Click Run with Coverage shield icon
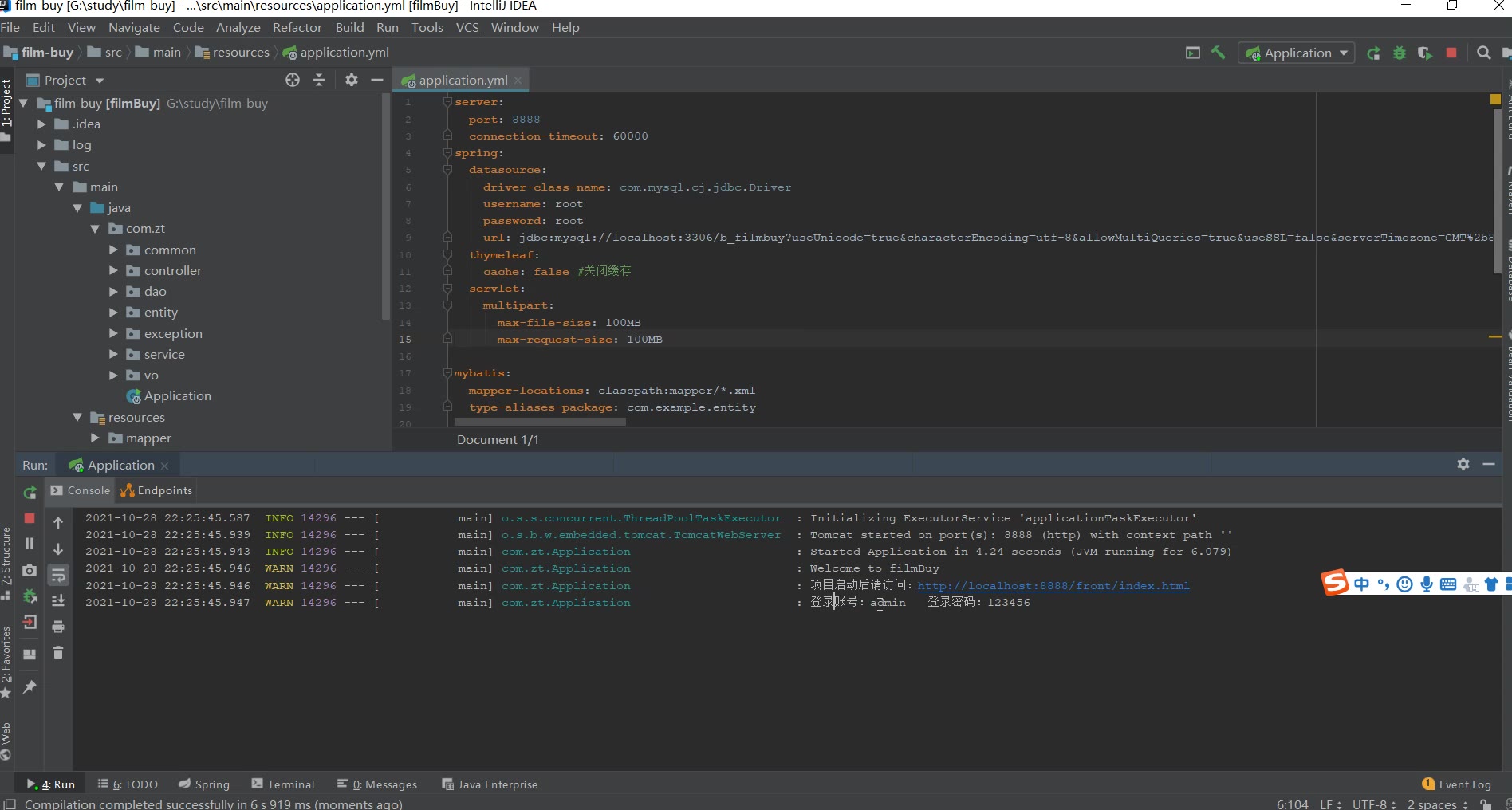The width and height of the screenshot is (1512, 810). [1425, 53]
